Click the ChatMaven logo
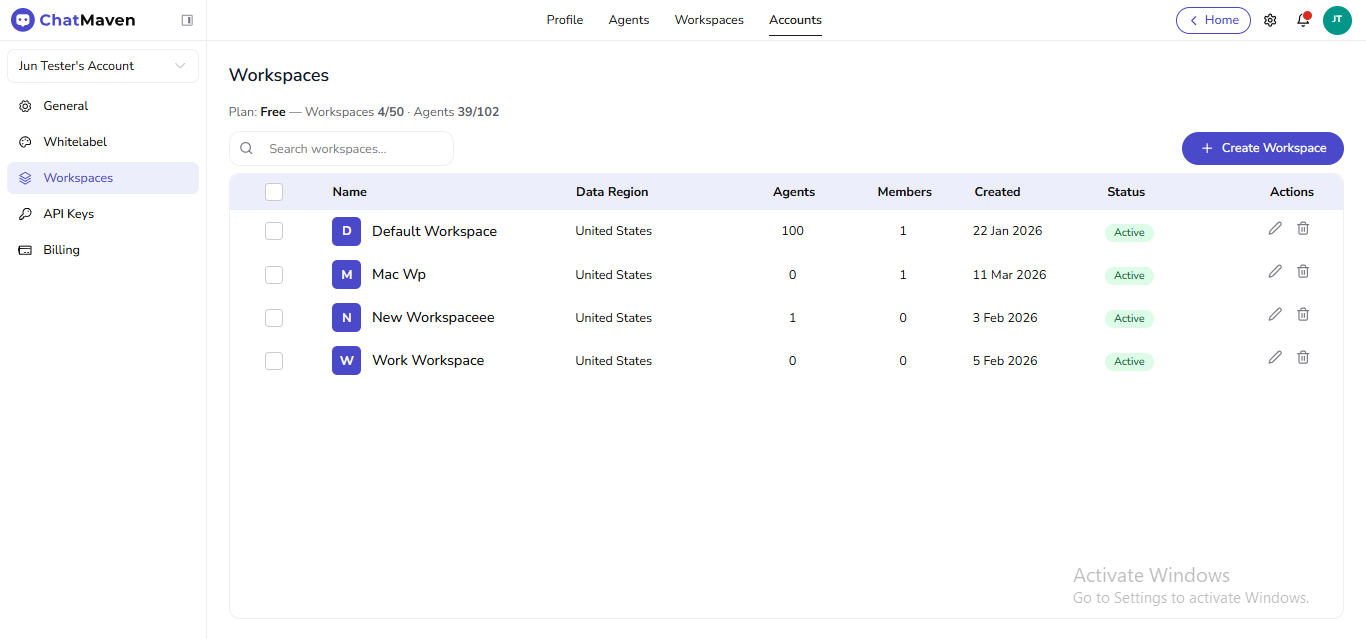Screen dimensions: 1366x639 click(73, 19)
